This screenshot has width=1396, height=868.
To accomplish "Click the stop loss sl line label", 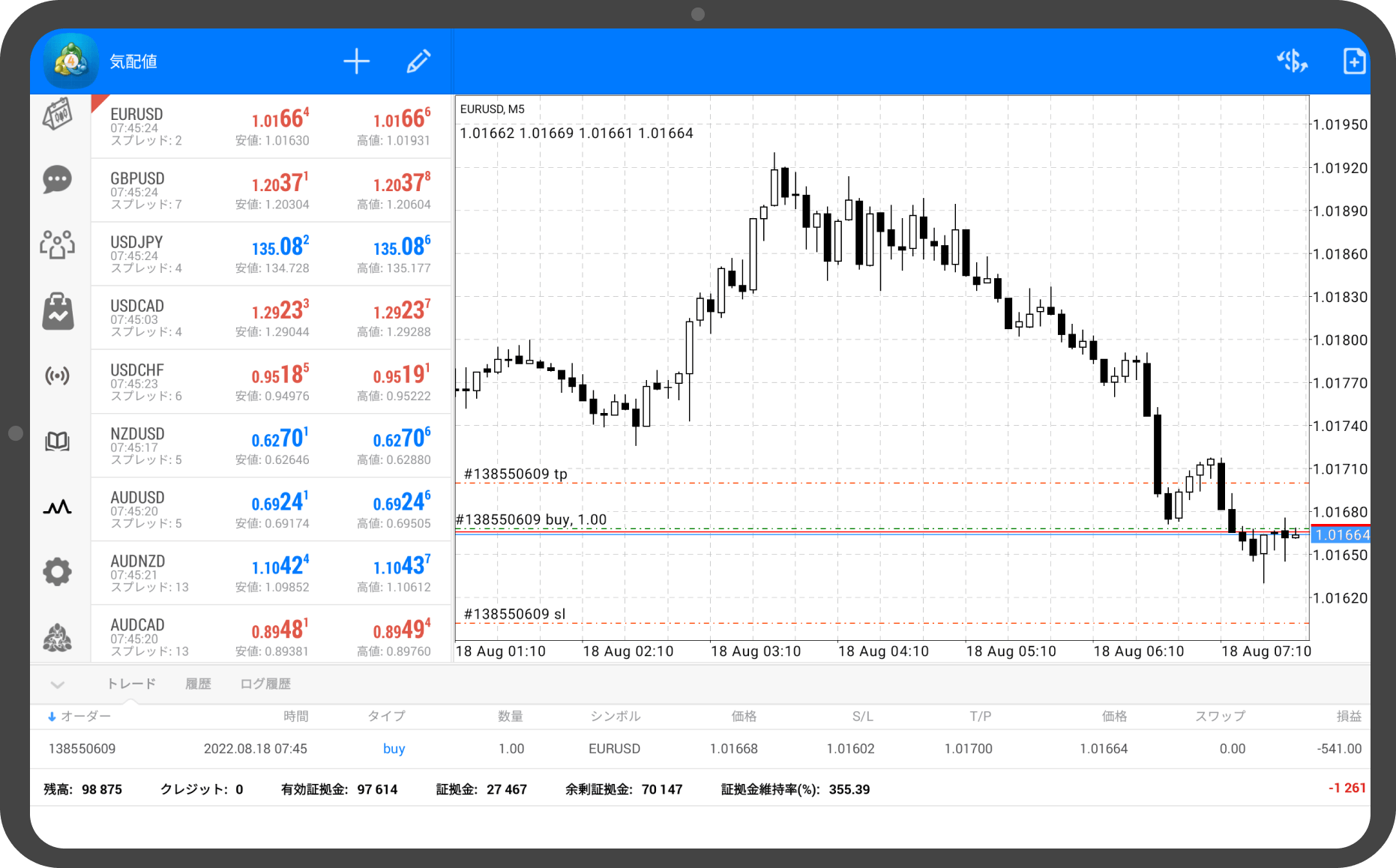I will pyautogui.click(x=514, y=614).
